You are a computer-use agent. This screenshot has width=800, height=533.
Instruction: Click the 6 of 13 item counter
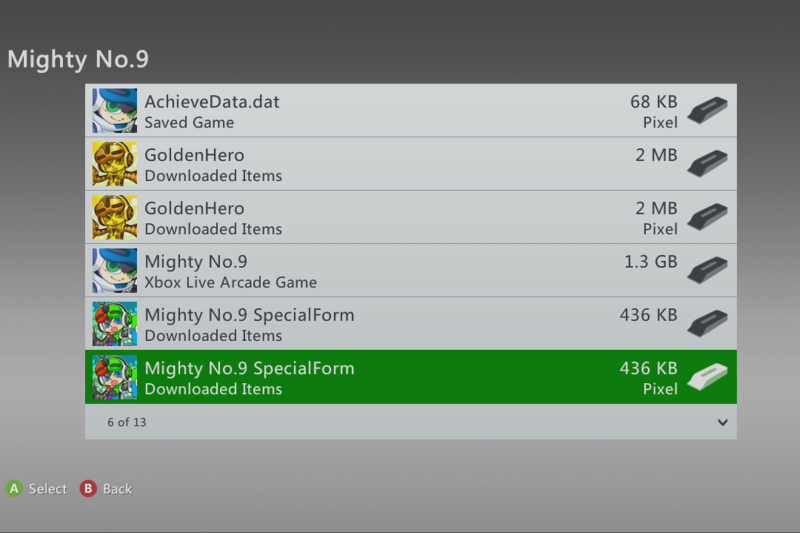(x=127, y=422)
